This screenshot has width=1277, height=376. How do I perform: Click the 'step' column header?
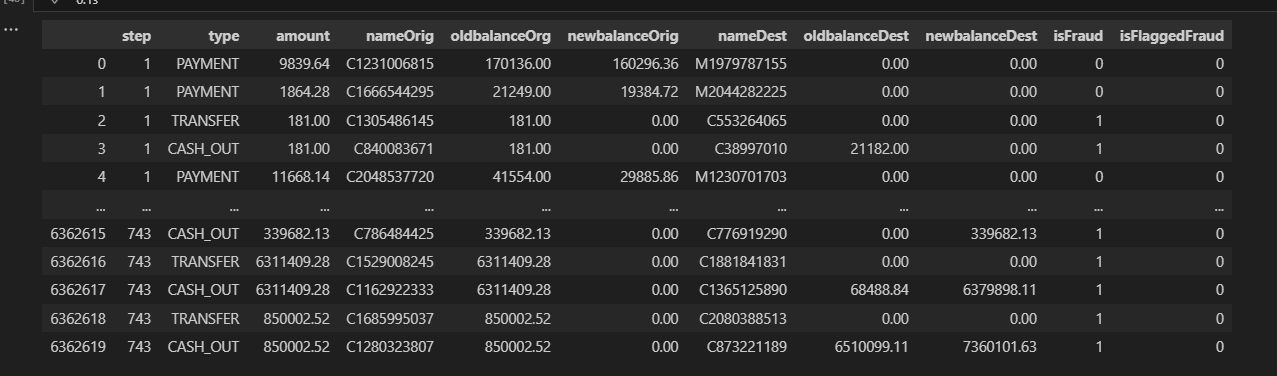click(x=136, y=36)
